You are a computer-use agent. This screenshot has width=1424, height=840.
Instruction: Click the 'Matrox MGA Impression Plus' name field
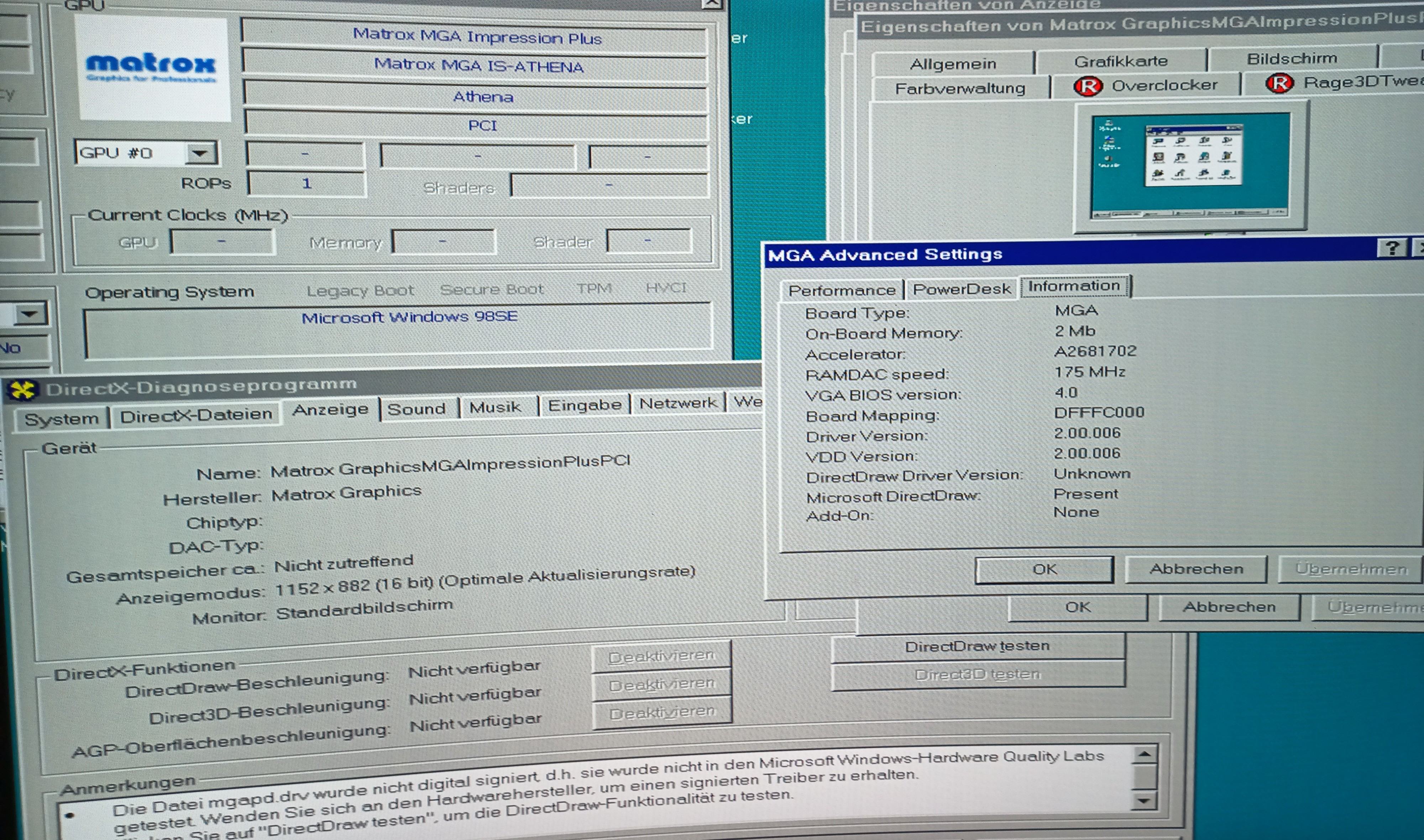click(474, 37)
